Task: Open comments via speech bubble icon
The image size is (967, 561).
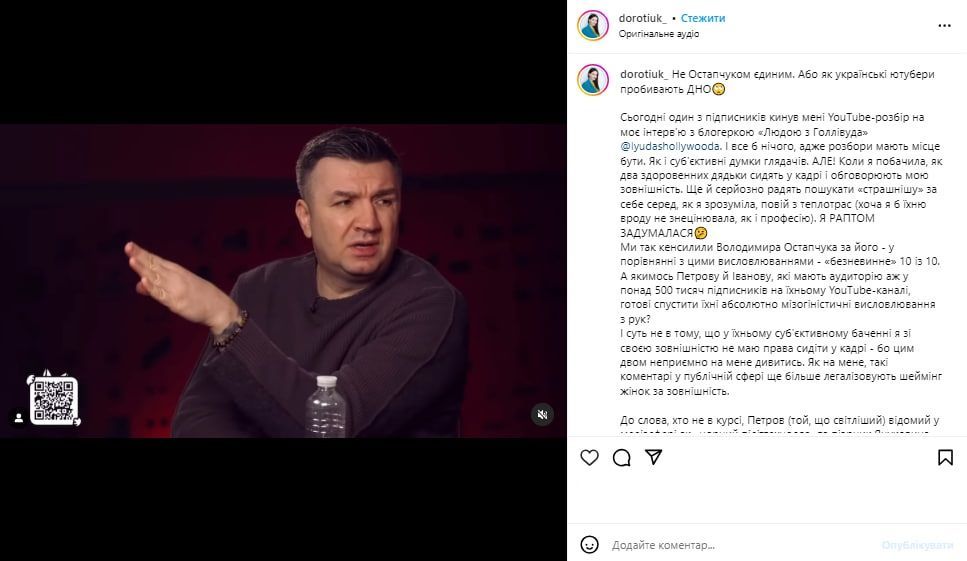Action: (622, 457)
